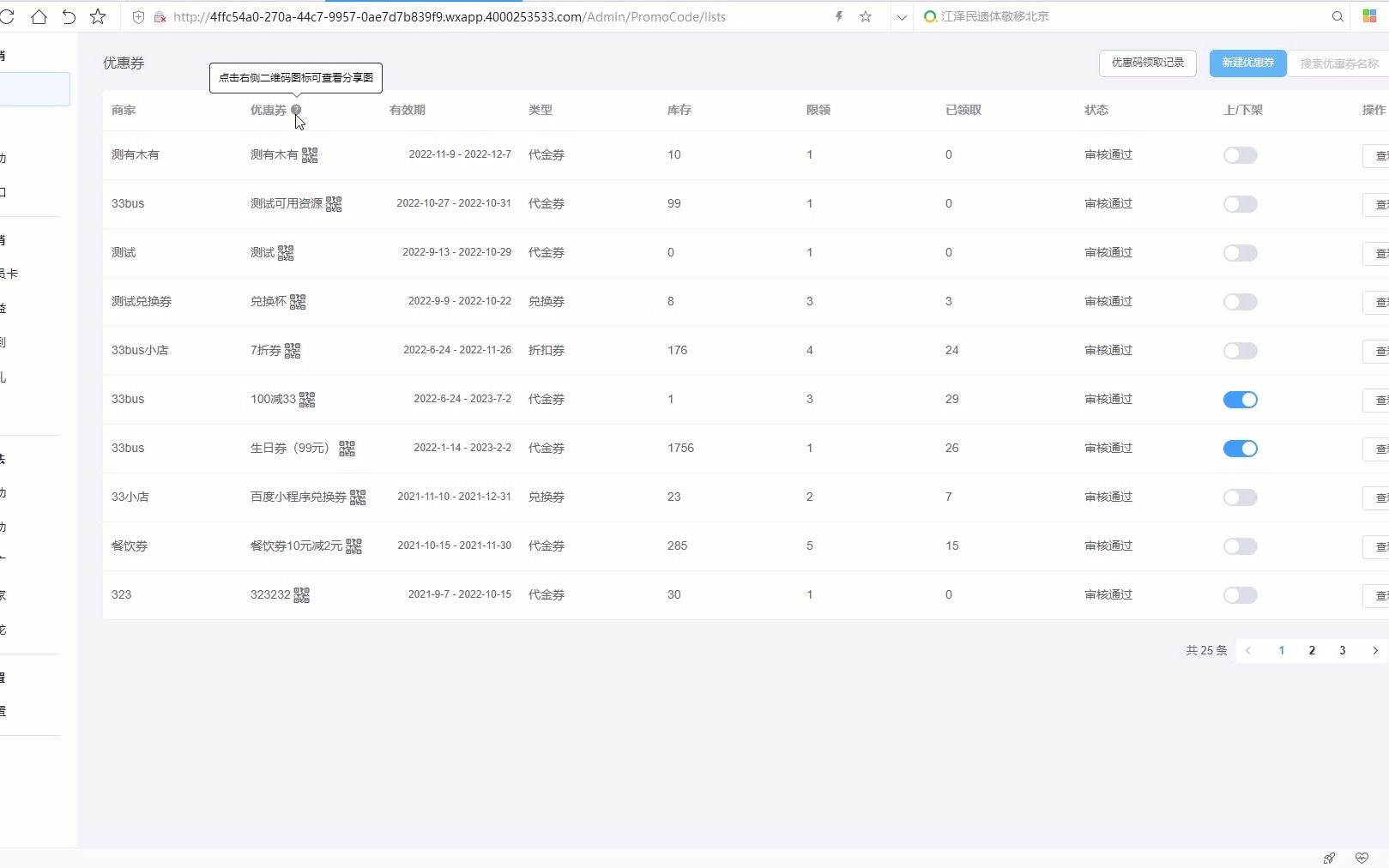The image size is (1389, 868).
Task: Click site security shield icon
Action: (x=138, y=16)
